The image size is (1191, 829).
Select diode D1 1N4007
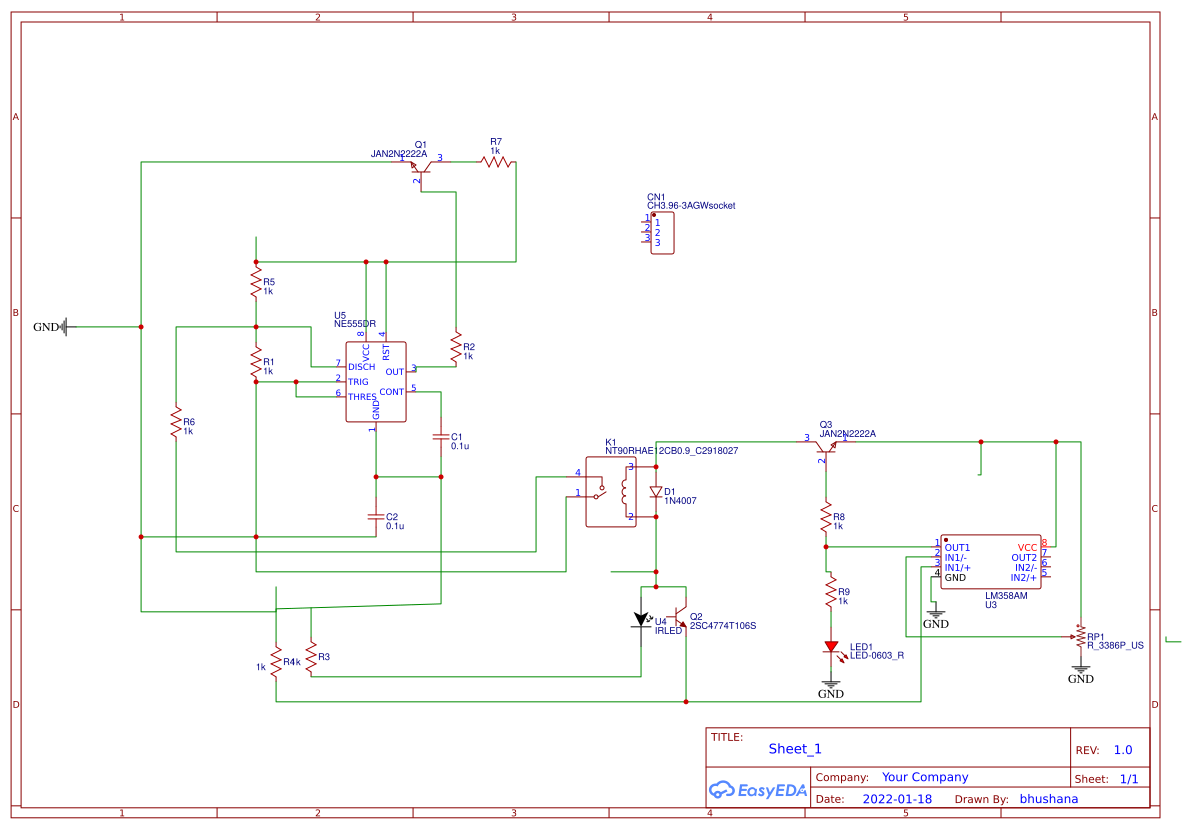(655, 490)
